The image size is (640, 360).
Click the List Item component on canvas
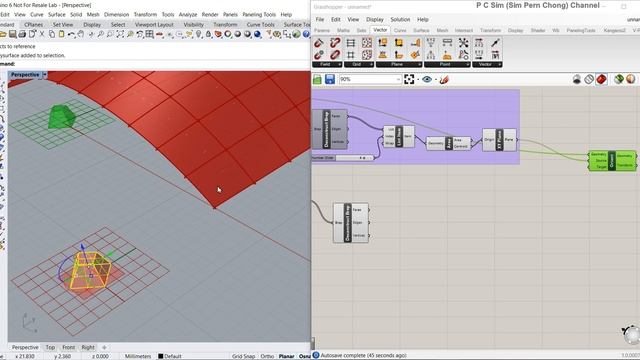399,136
